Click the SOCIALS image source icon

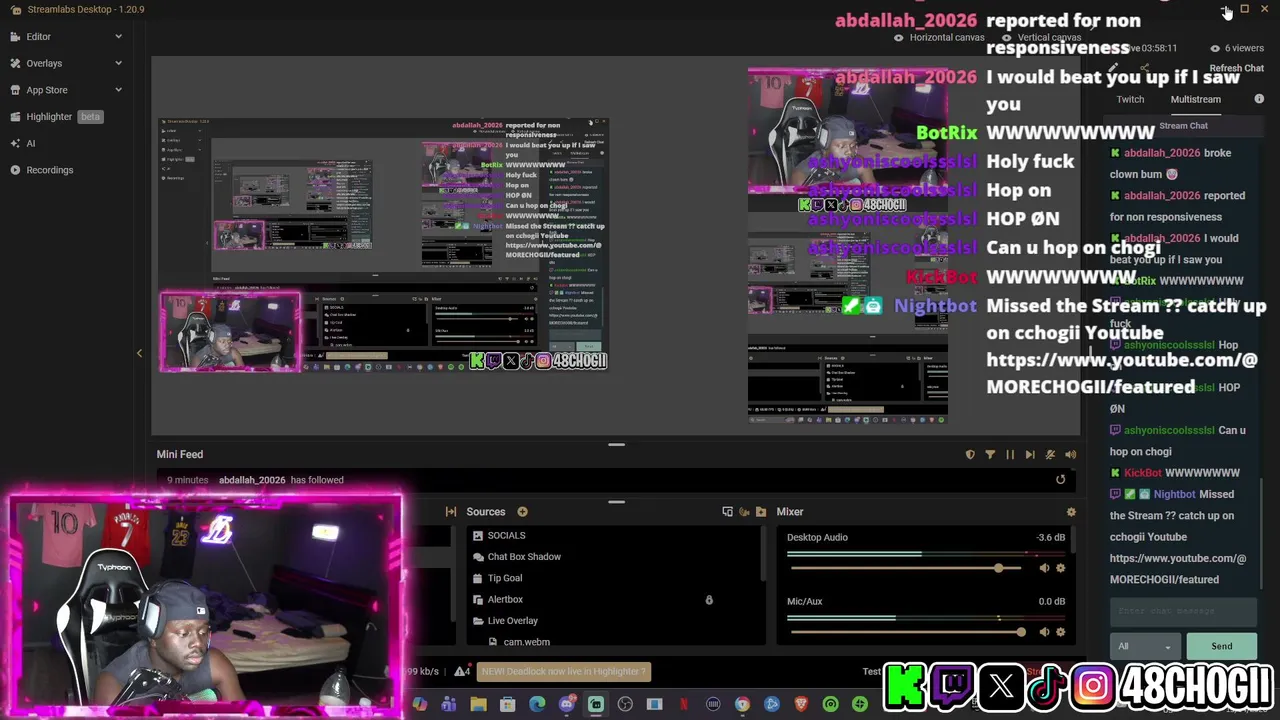478,536
